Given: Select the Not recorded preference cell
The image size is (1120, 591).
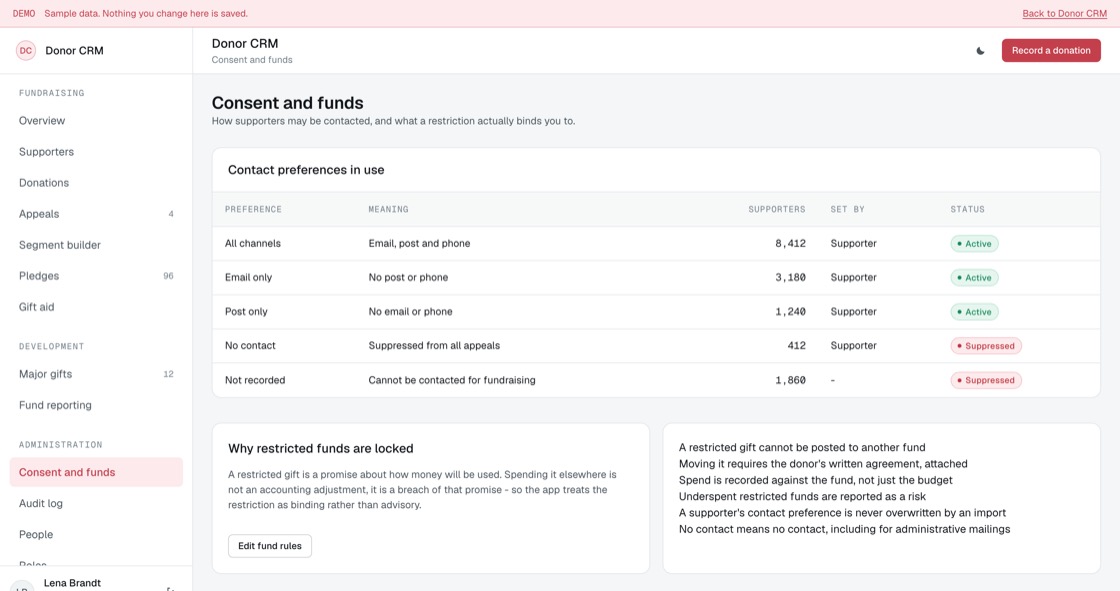Looking at the screenshot, I should pyautogui.click(x=255, y=380).
